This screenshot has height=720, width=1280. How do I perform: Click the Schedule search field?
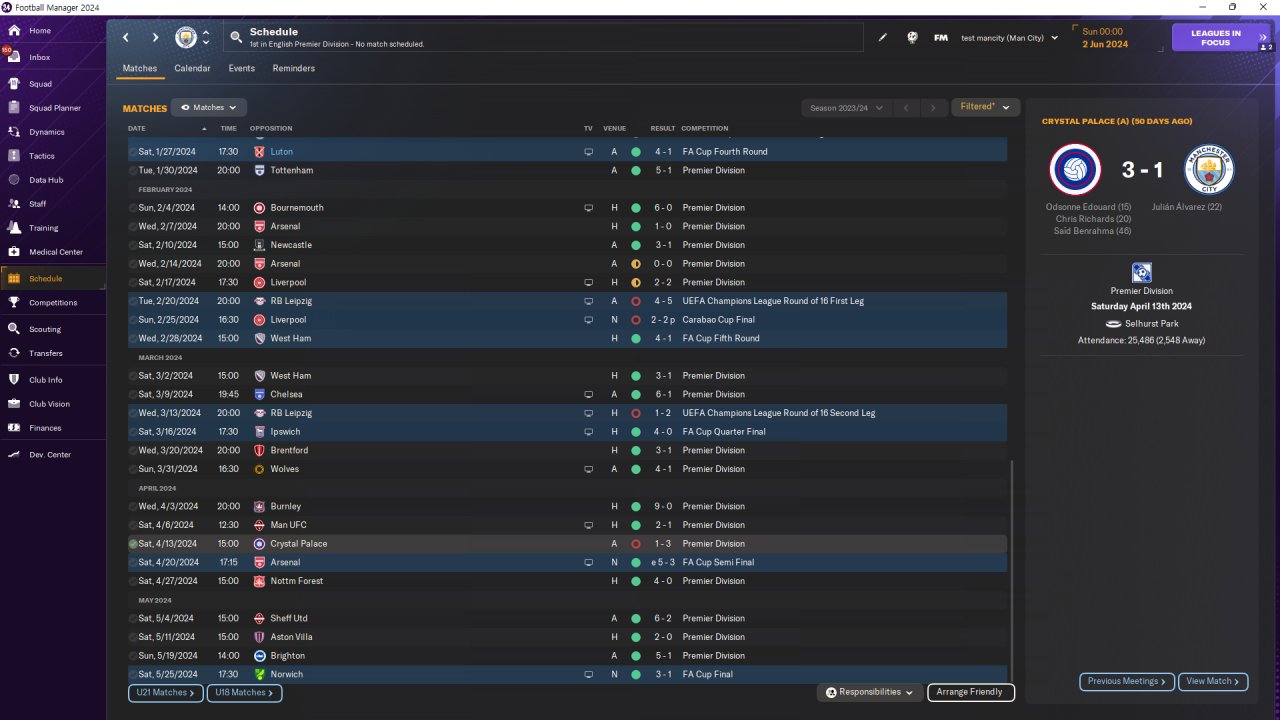(543, 38)
